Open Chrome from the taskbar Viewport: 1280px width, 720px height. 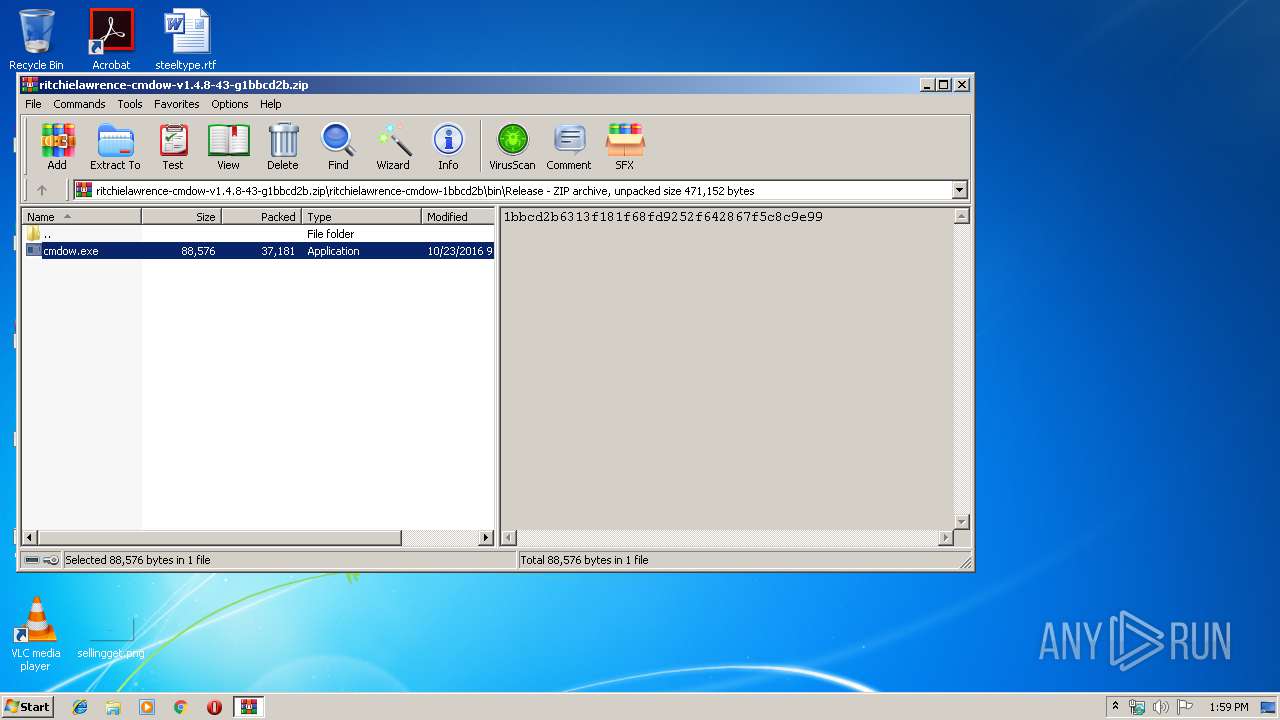pos(180,707)
